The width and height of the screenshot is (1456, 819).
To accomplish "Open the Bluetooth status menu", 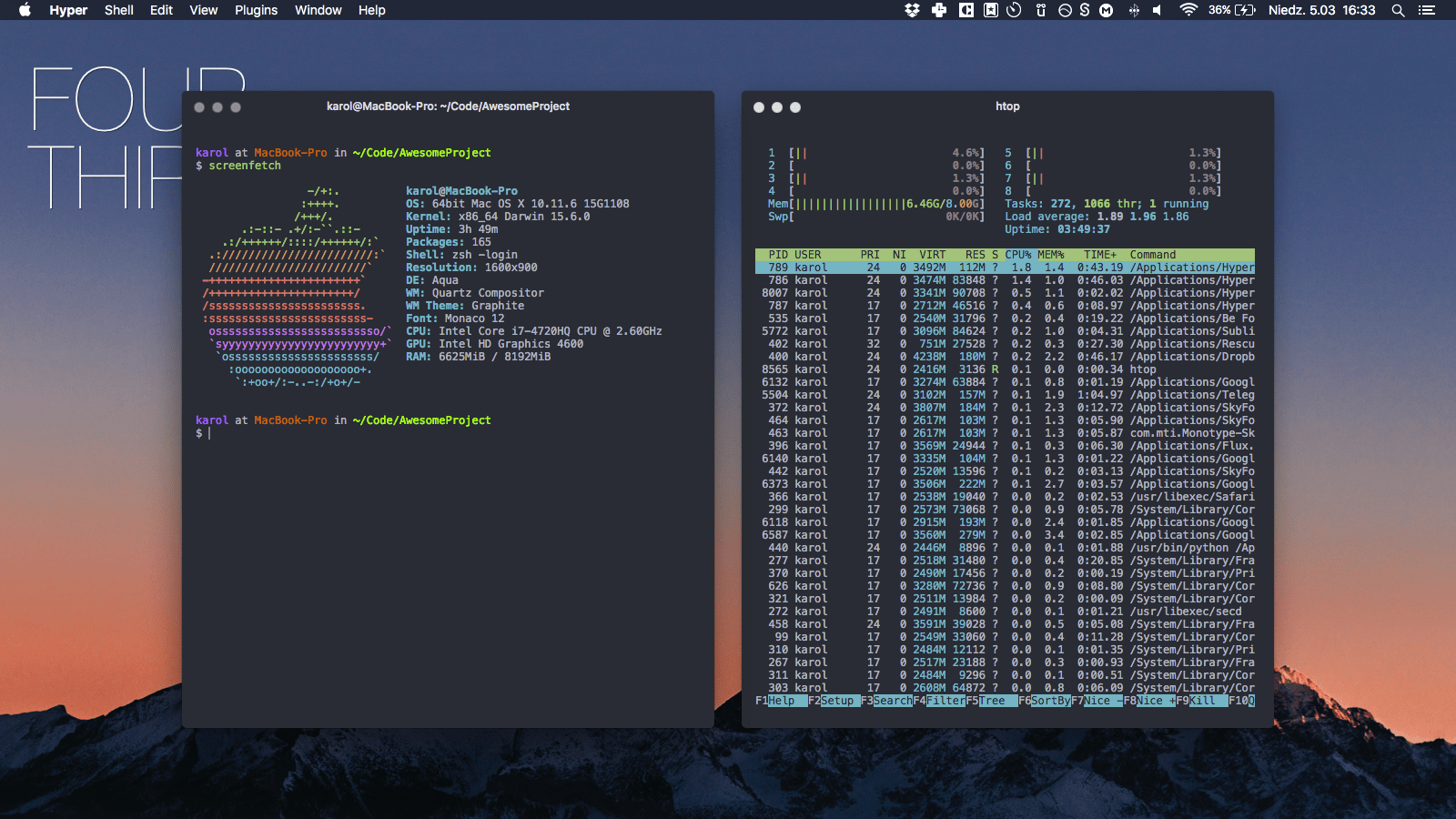I will (x=1134, y=10).
